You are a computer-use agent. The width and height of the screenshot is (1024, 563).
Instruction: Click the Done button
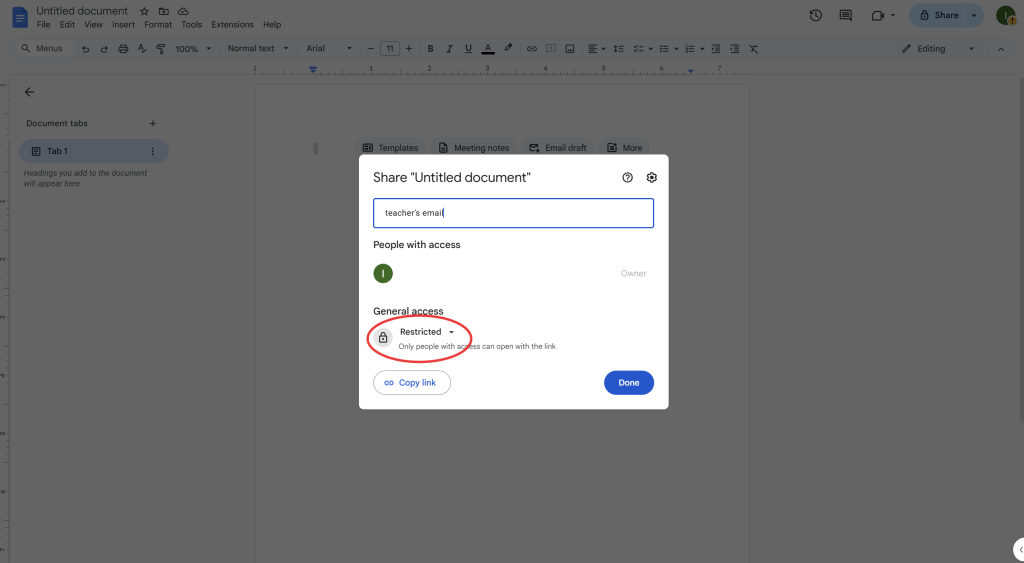pyautogui.click(x=628, y=383)
